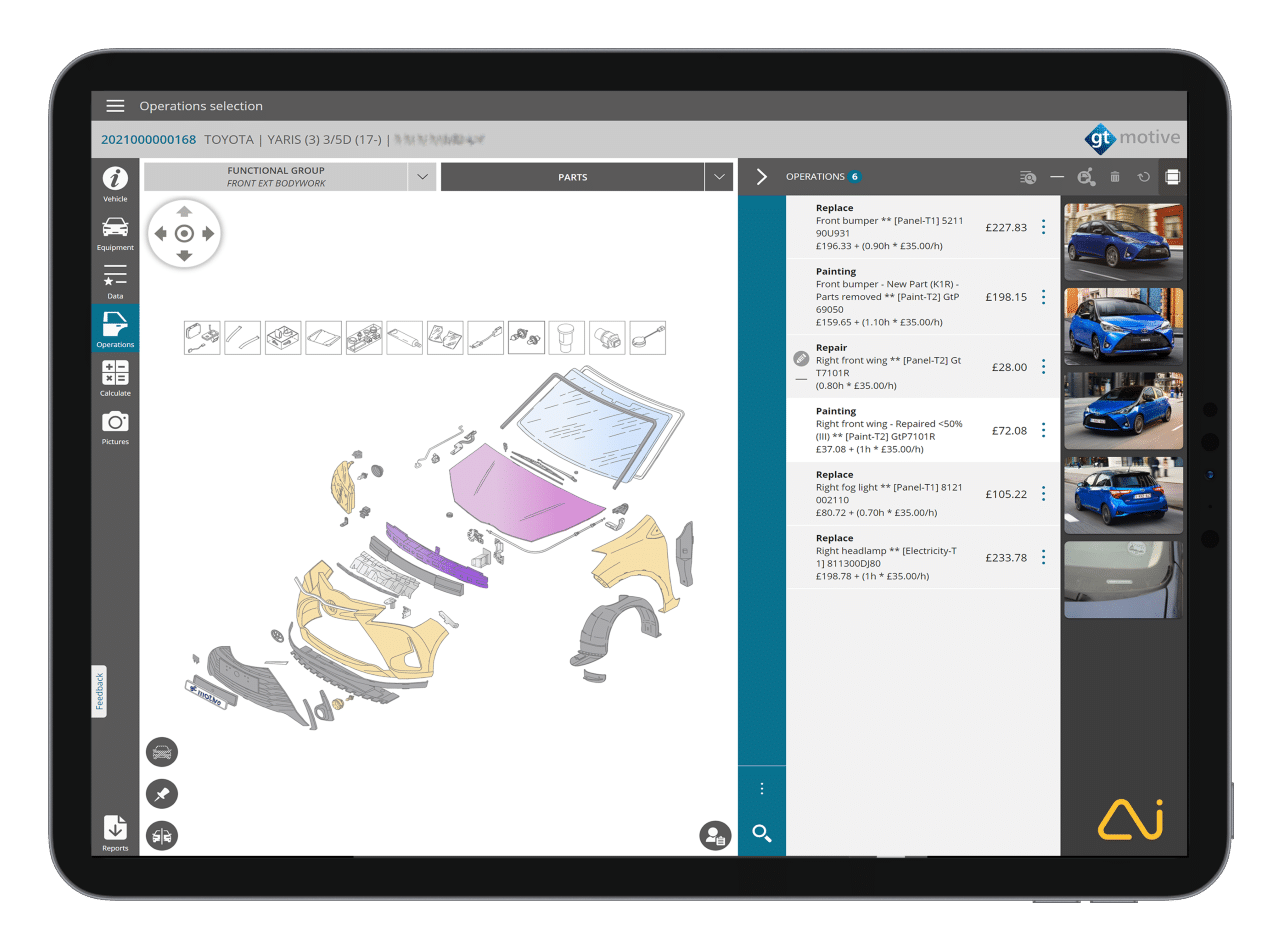Select the Painting Front bumper New Part operation
The height and width of the screenshot is (949, 1280).
click(923, 297)
